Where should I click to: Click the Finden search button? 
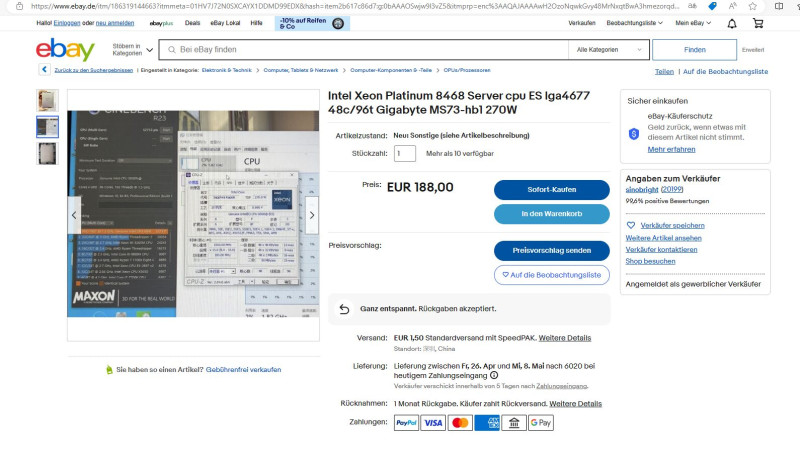pyautogui.click(x=694, y=50)
